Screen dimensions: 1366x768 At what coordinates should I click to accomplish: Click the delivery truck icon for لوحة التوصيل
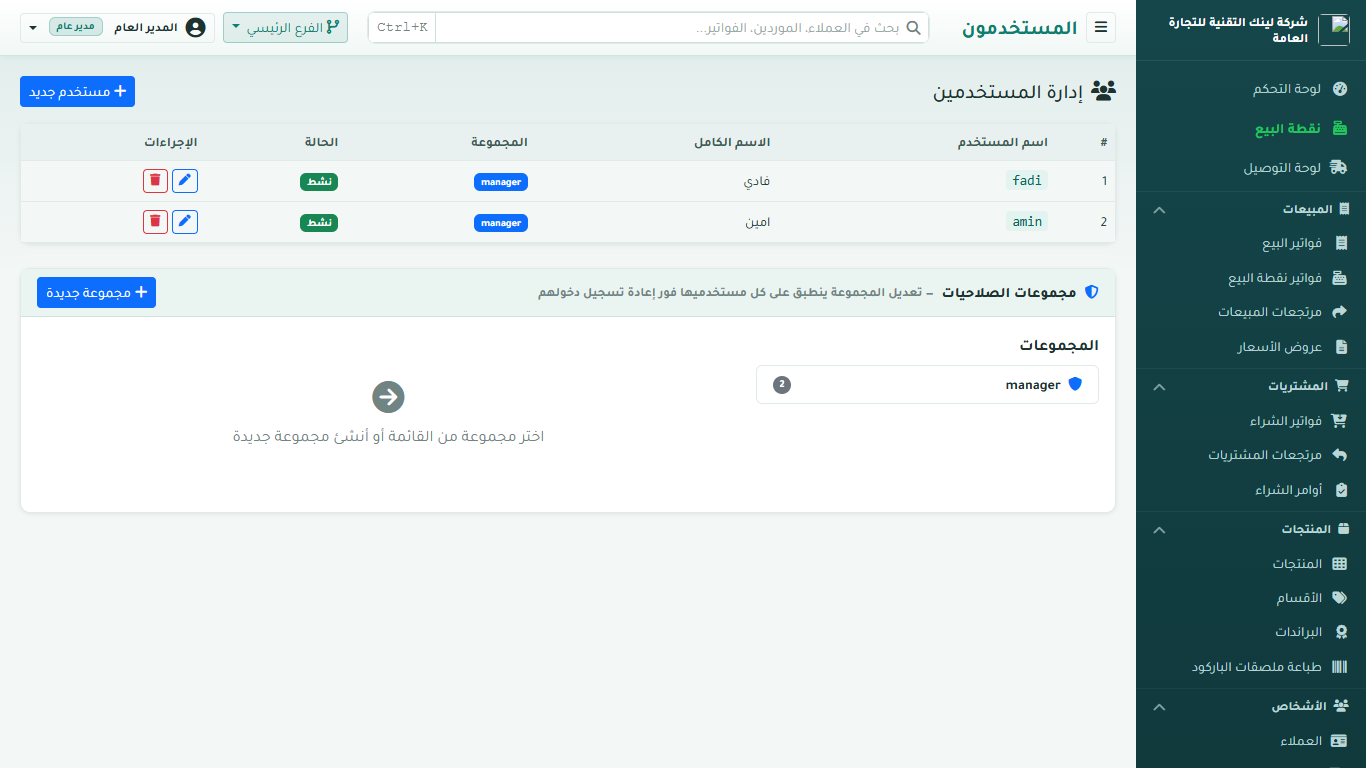(1340, 168)
